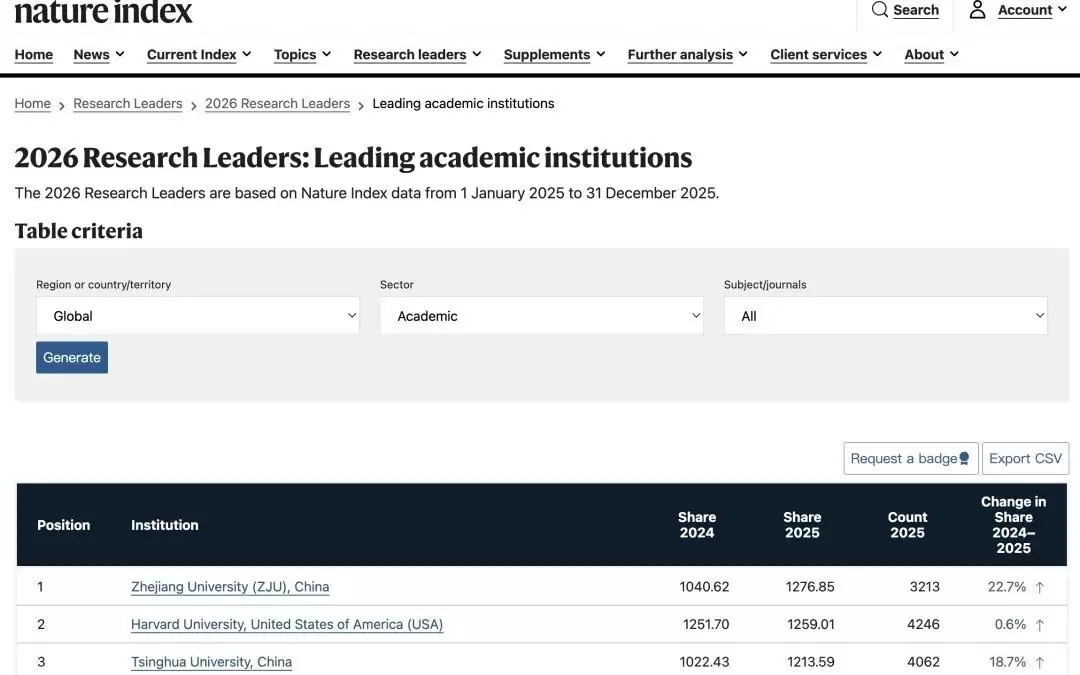Click the Change in Share 2024–2025 header
This screenshot has width=1080, height=675.
click(x=1013, y=525)
